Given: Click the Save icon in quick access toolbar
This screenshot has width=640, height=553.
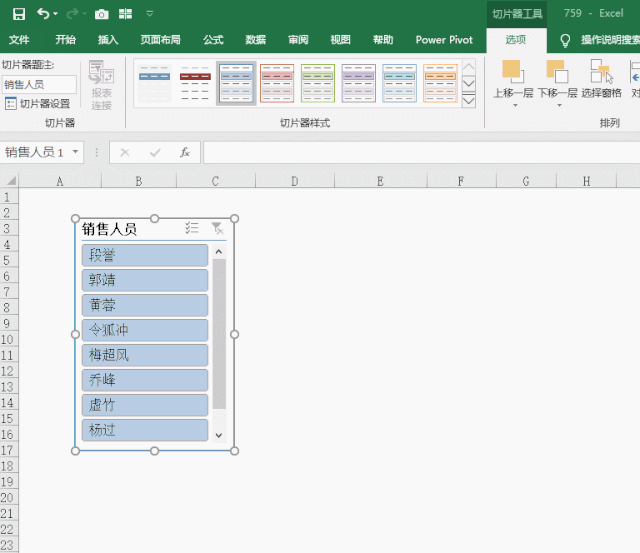Looking at the screenshot, I should coord(18,14).
